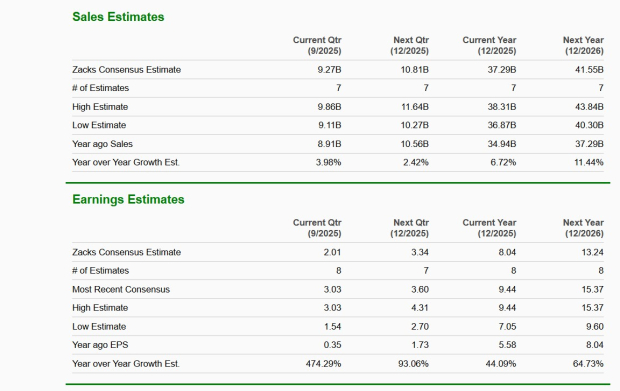Click the 10.56B year ago sales value
This screenshot has height=391, width=620.
click(x=414, y=144)
